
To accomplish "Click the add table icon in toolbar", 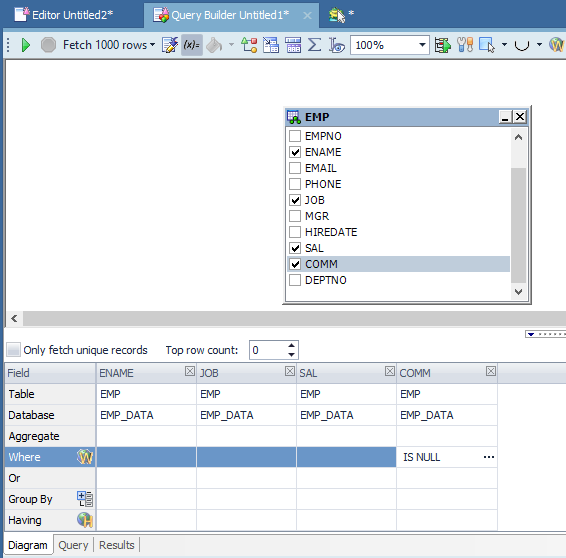I will click(271, 45).
